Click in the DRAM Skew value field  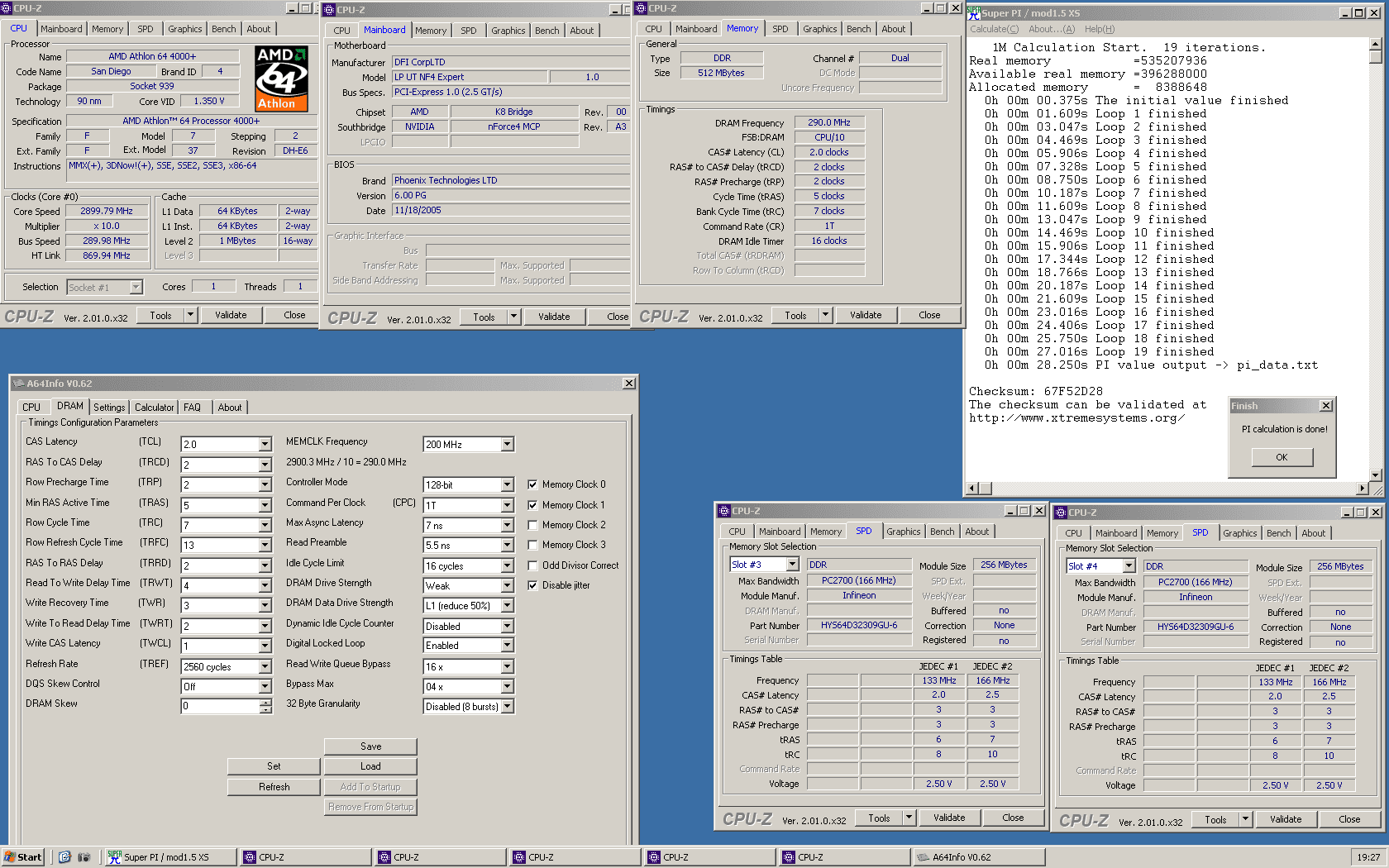(x=220, y=707)
